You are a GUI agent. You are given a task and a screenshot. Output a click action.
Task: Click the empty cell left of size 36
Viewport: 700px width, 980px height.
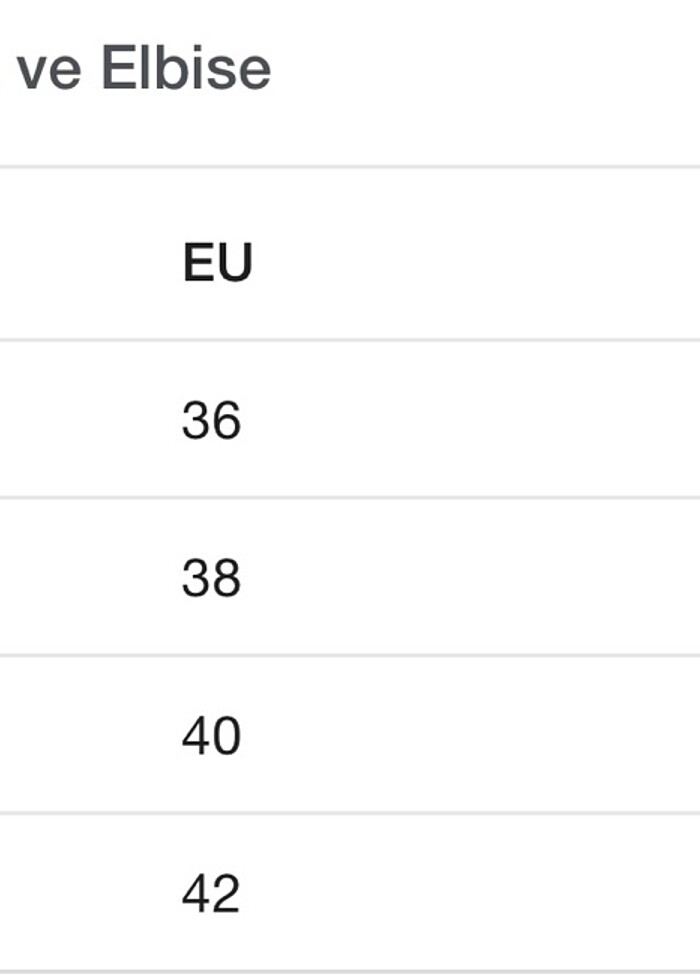click(70, 420)
